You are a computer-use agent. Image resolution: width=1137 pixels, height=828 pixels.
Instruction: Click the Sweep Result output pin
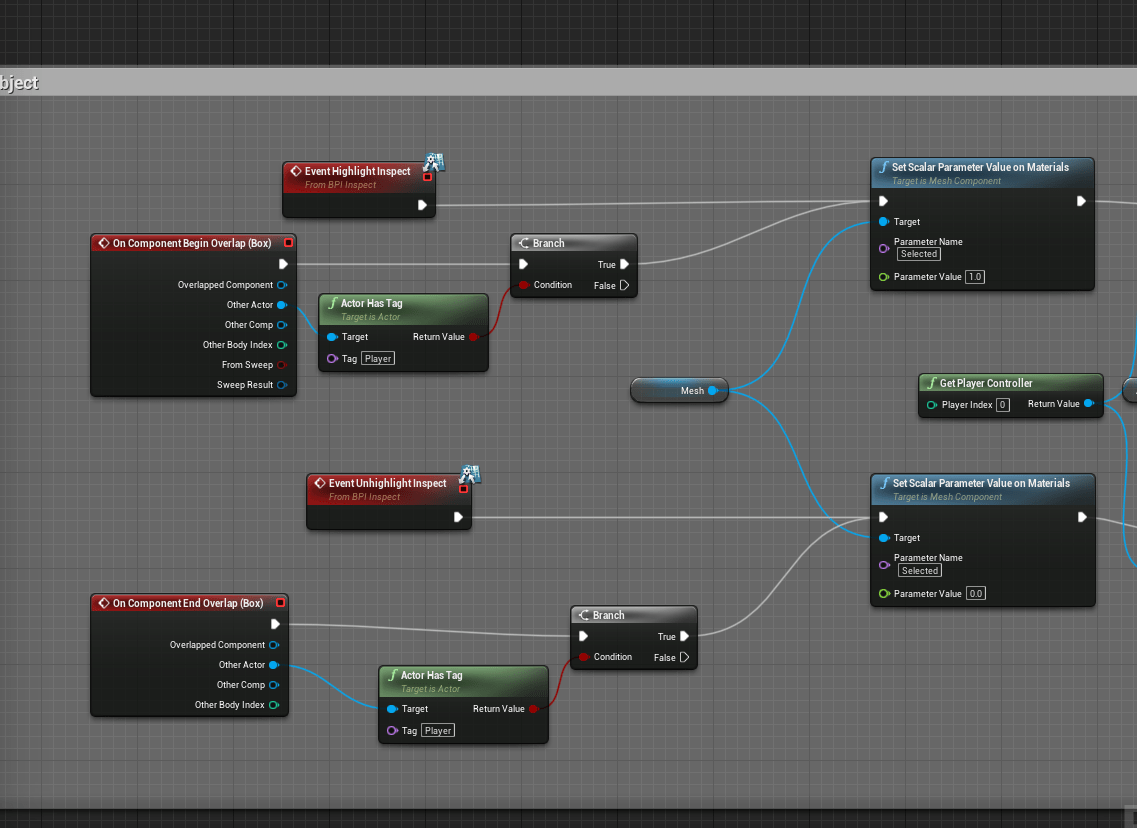(x=282, y=385)
